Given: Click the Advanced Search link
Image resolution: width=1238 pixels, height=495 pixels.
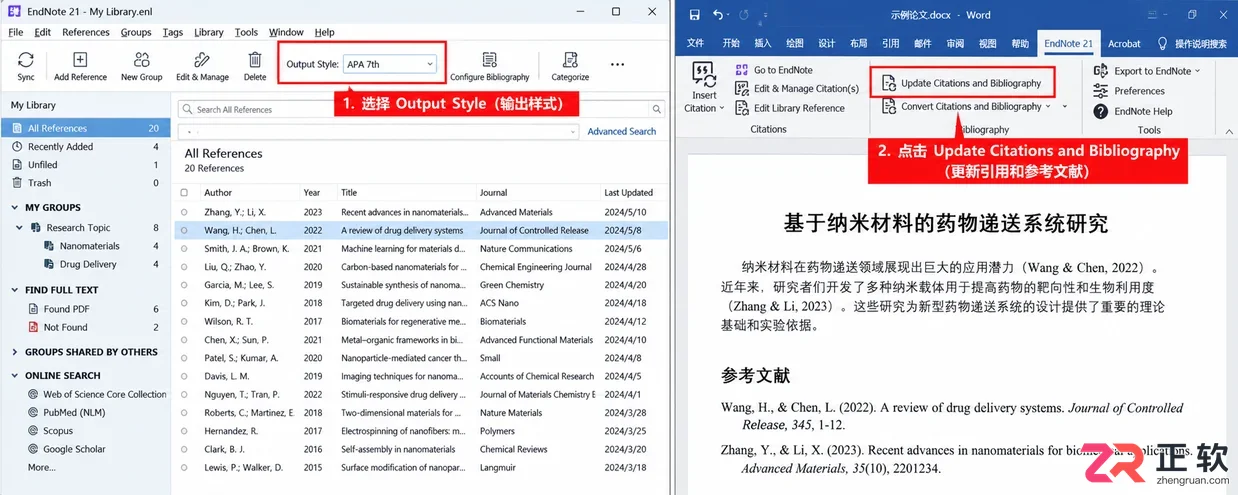Looking at the screenshot, I should [x=622, y=131].
